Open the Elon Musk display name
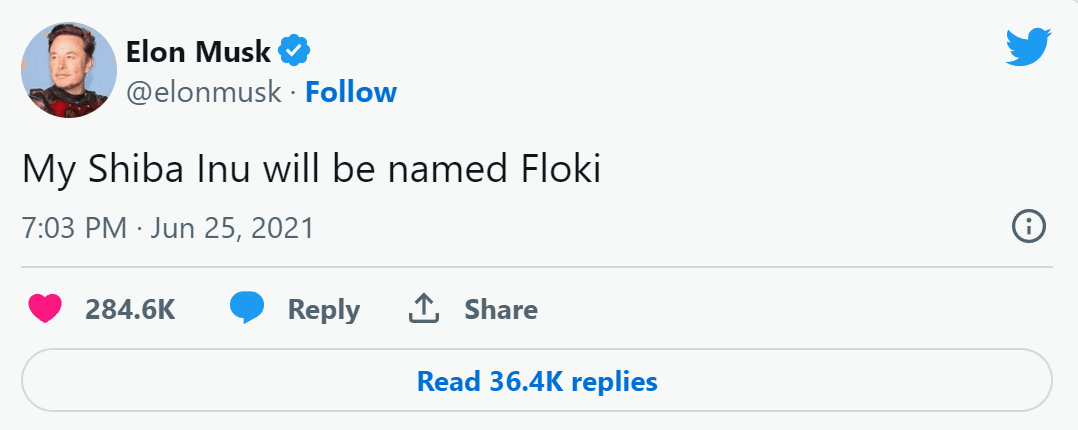This screenshot has height=430, width=1078. click(x=199, y=49)
